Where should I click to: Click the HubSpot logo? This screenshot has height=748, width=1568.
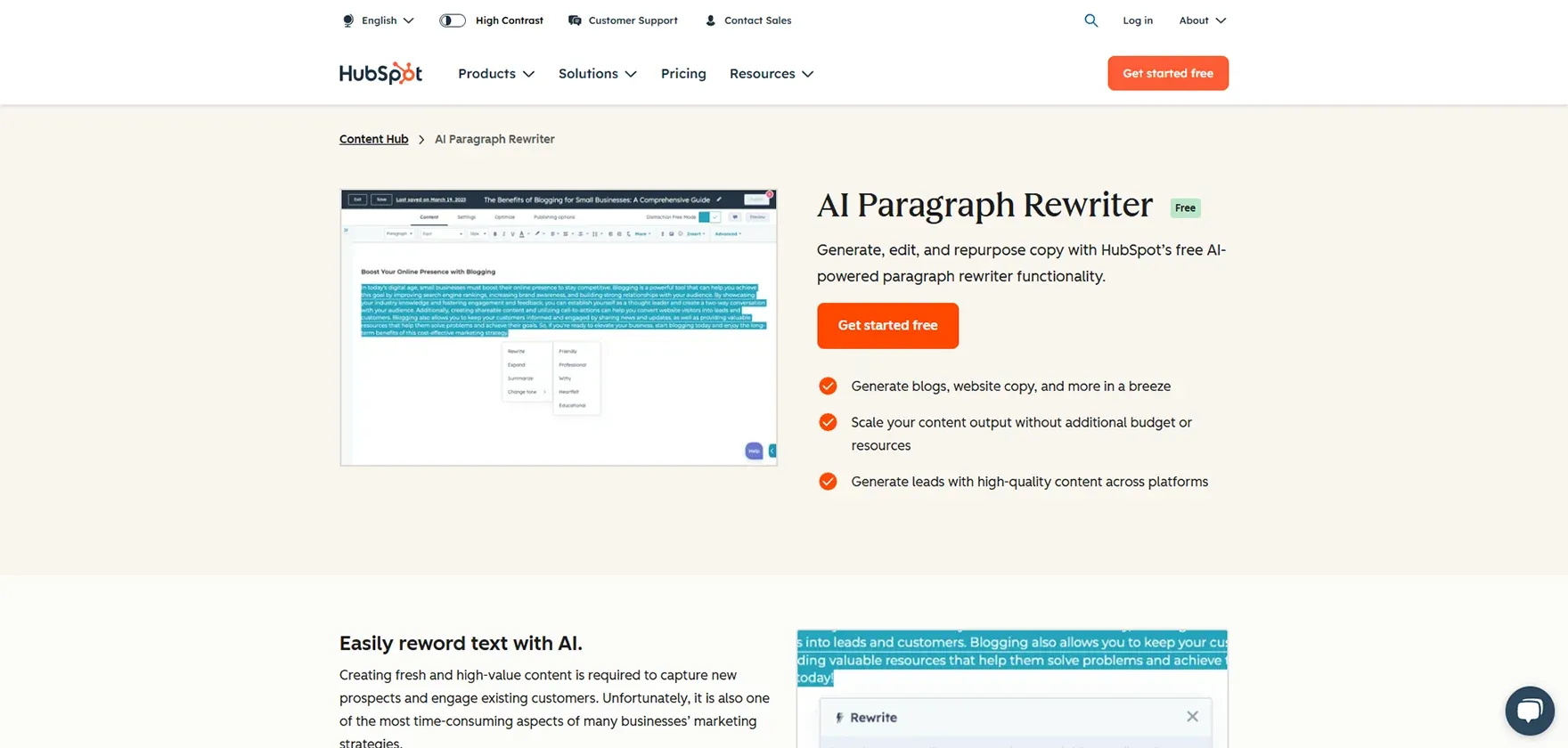(380, 74)
